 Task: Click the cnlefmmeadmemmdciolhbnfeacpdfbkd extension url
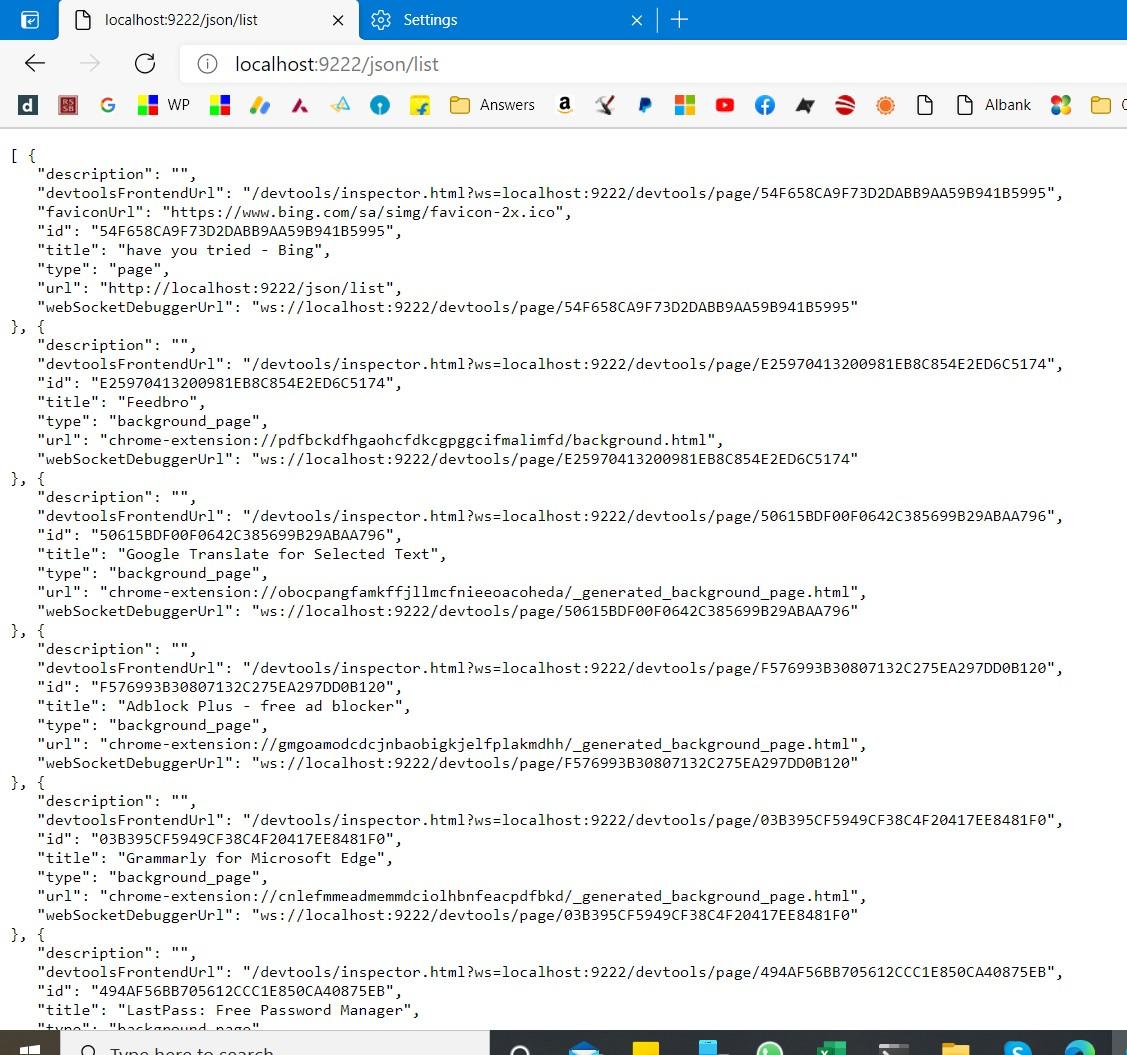click(x=479, y=896)
